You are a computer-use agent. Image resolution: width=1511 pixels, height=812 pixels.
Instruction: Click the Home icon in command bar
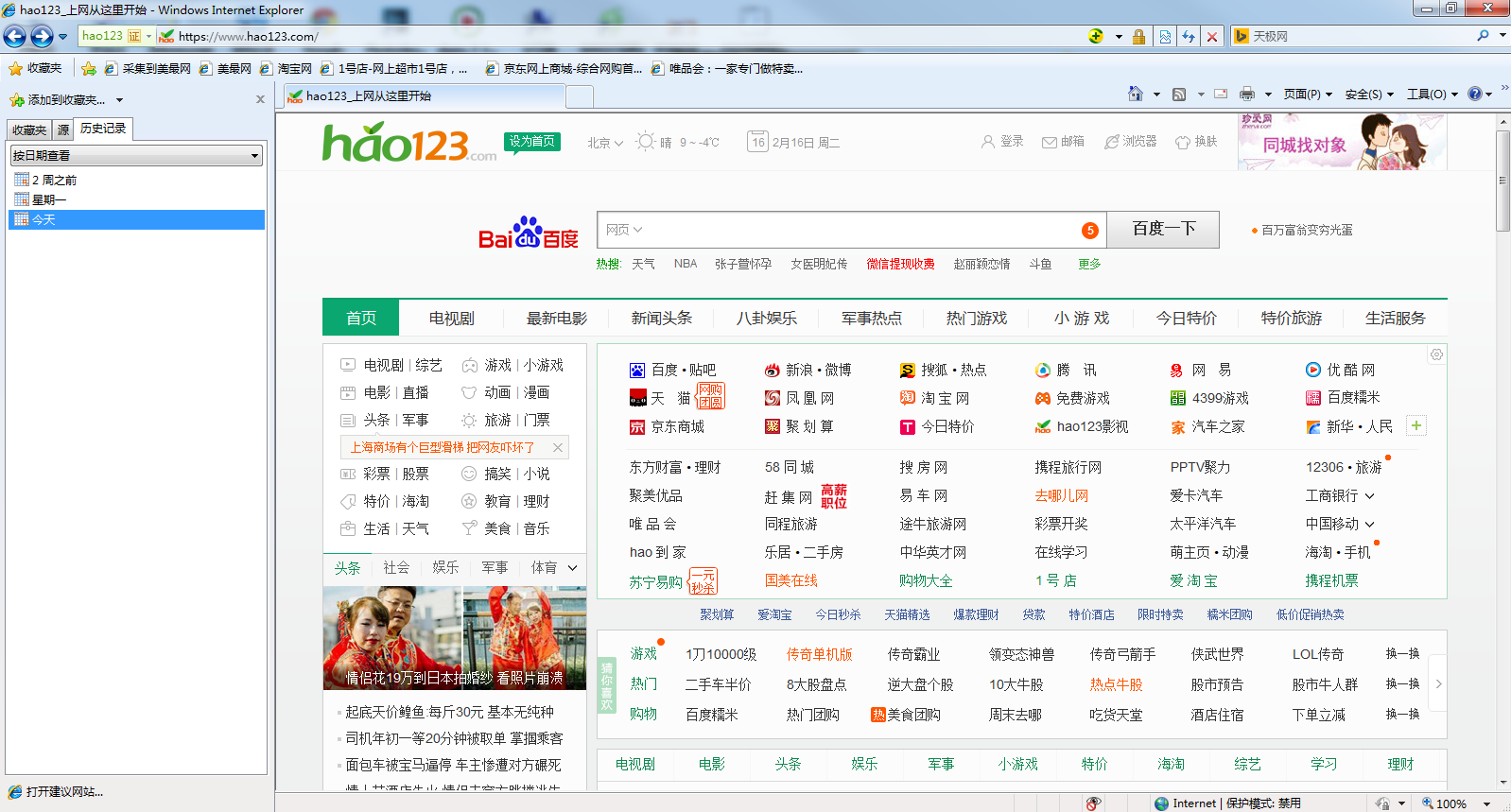click(x=1136, y=94)
